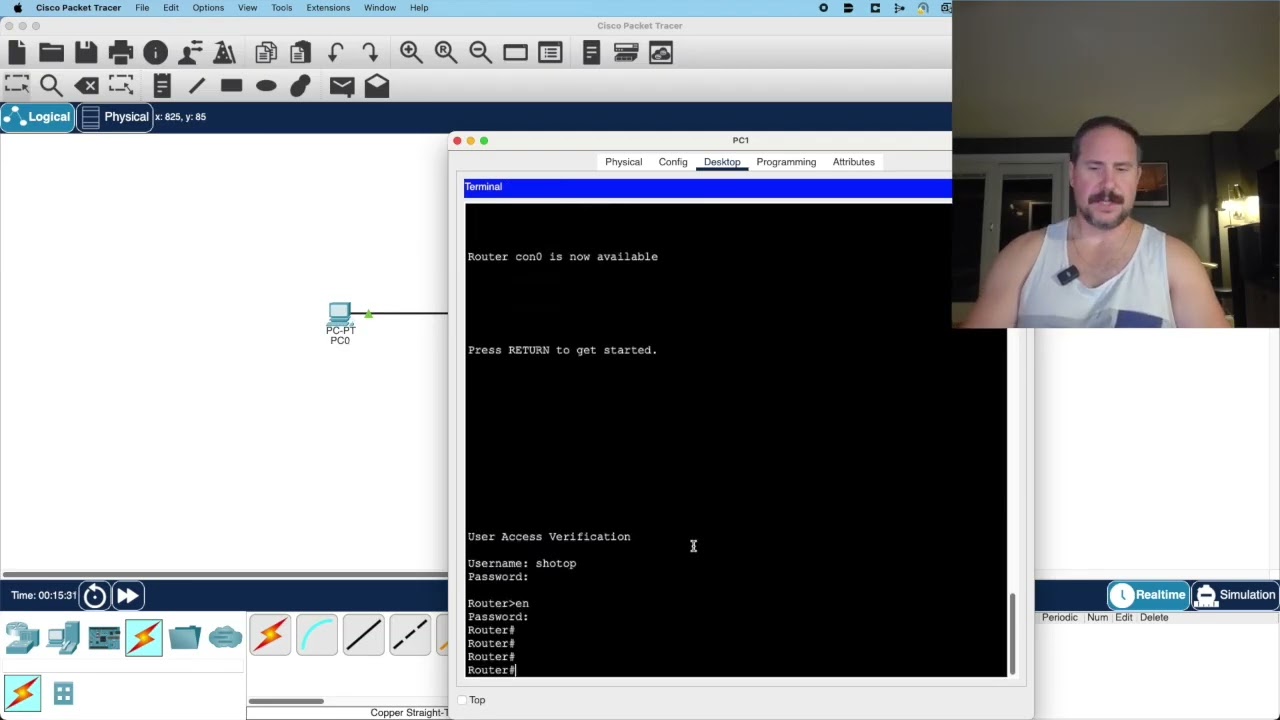Click the terminal vertical scrollbar thumb
The image size is (1280, 720).
(x=1012, y=632)
